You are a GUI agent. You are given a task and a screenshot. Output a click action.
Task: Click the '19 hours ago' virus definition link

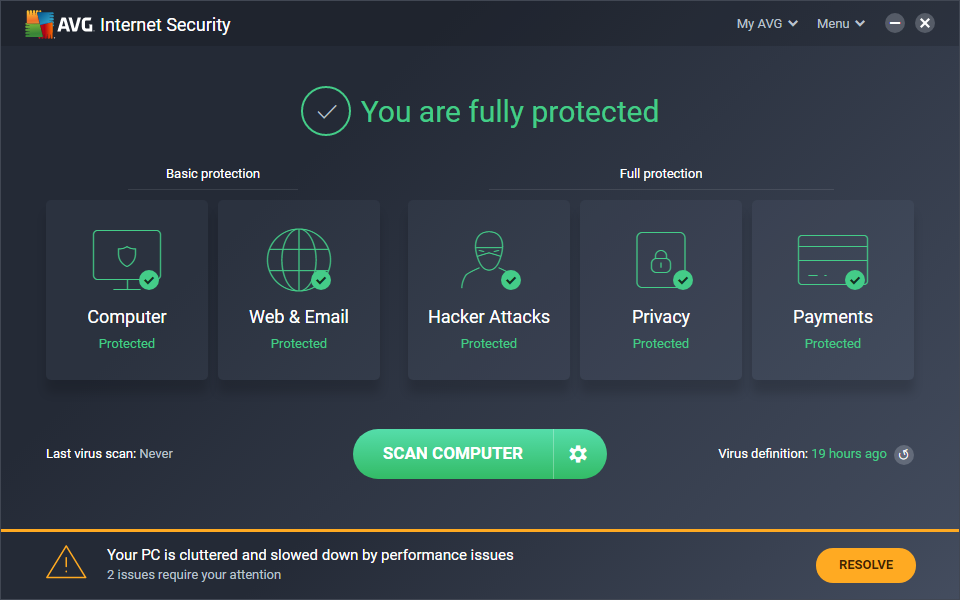click(x=848, y=453)
